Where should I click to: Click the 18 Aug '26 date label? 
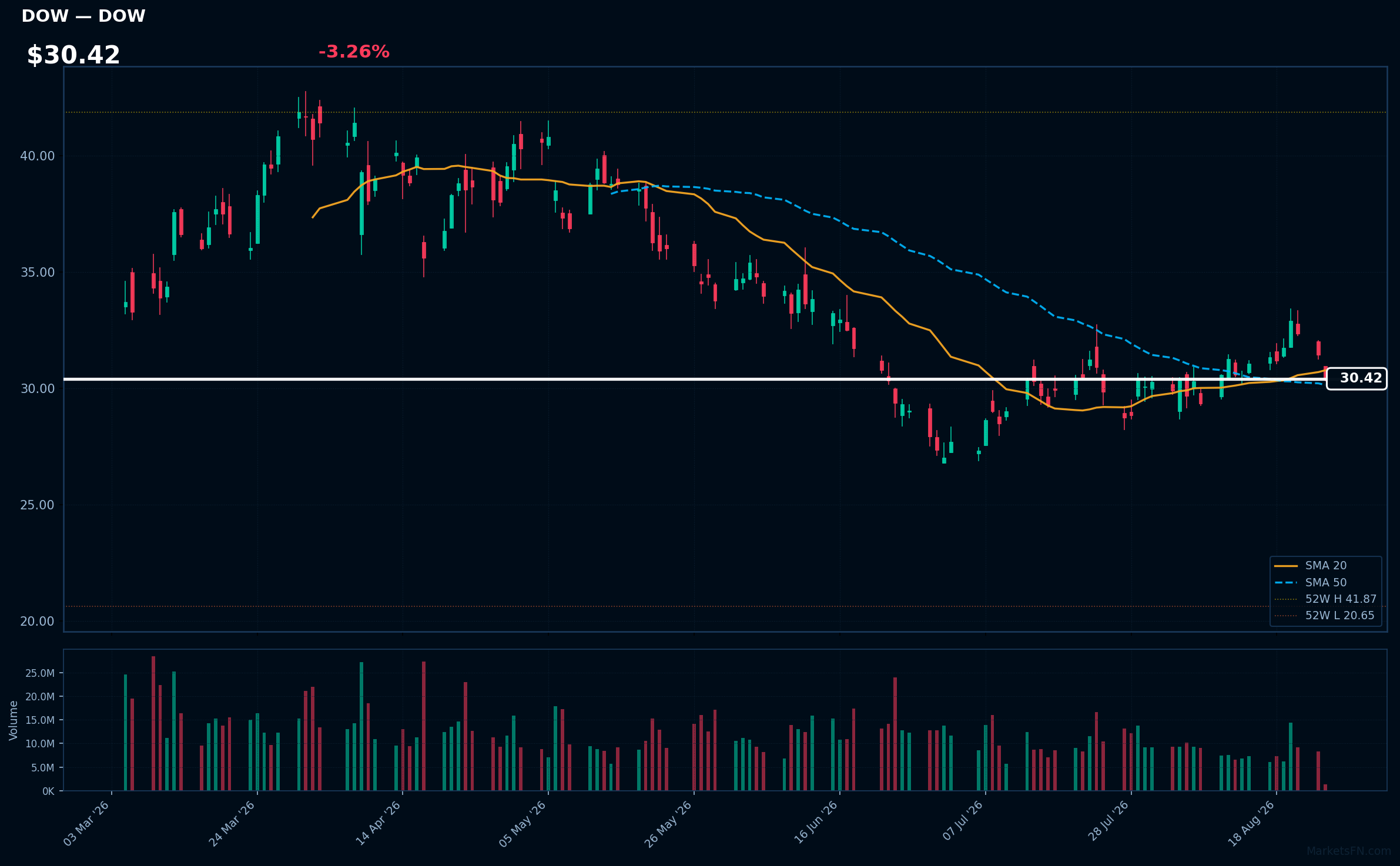point(1251,823)
